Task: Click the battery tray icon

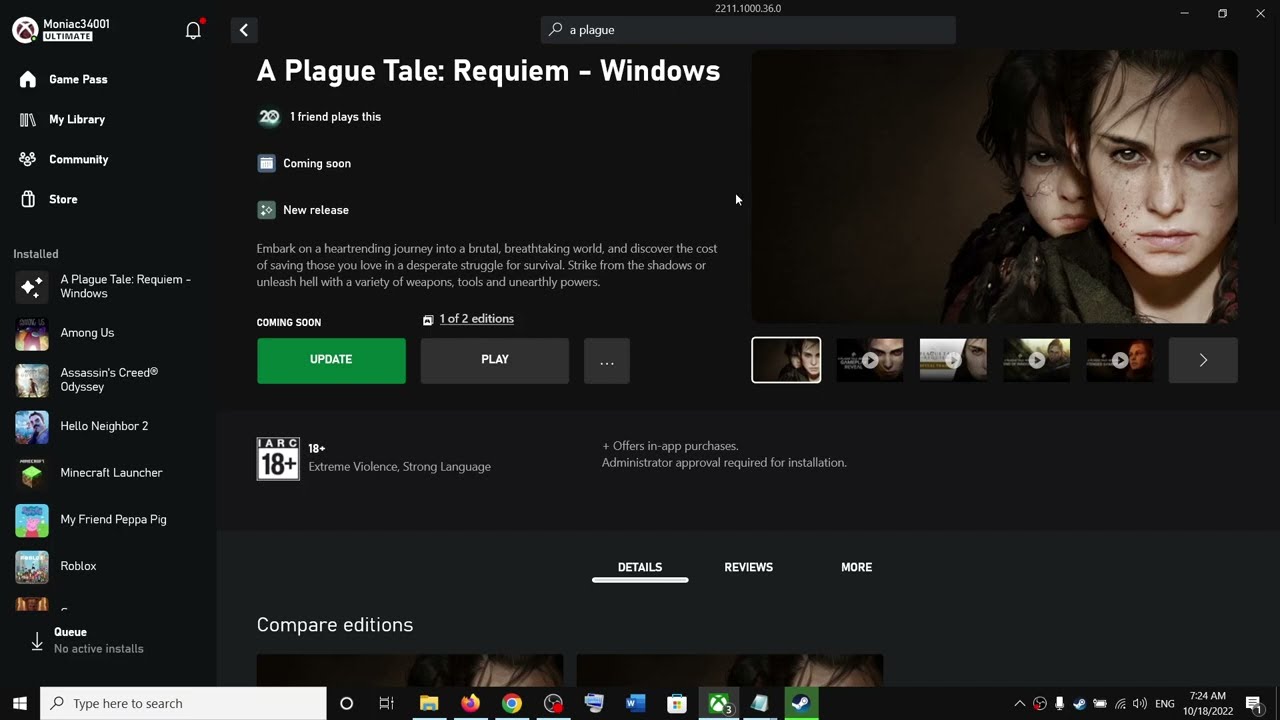Action: (1100, 704)
